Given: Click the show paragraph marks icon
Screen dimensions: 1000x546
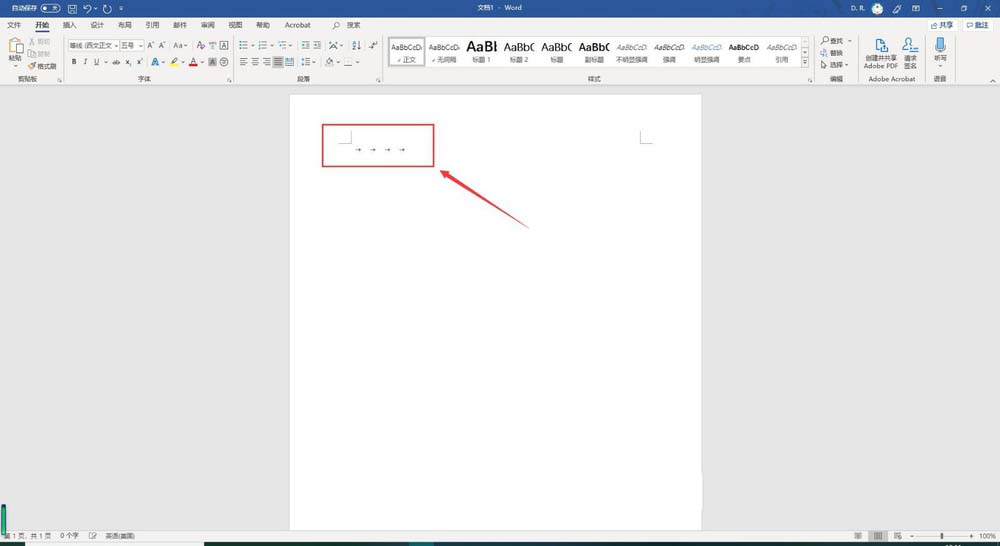Looking at the screenshot, I should 370,45.
